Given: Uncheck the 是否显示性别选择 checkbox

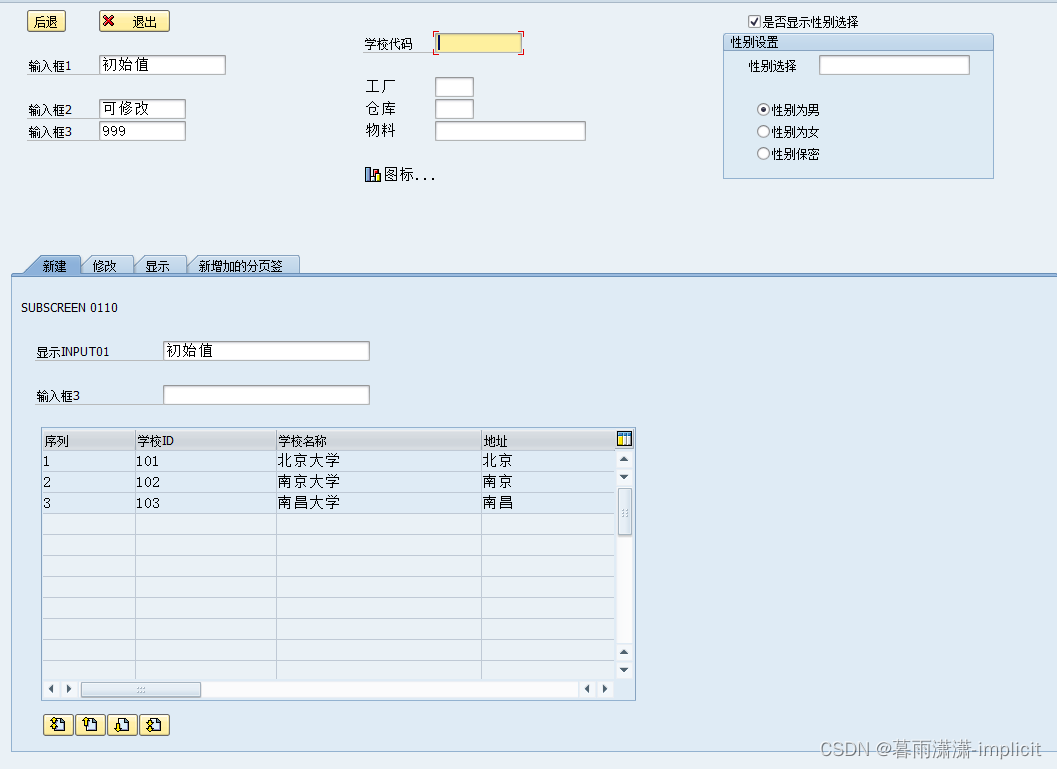Looking at the screenshot, I should (x=753, y=21).
